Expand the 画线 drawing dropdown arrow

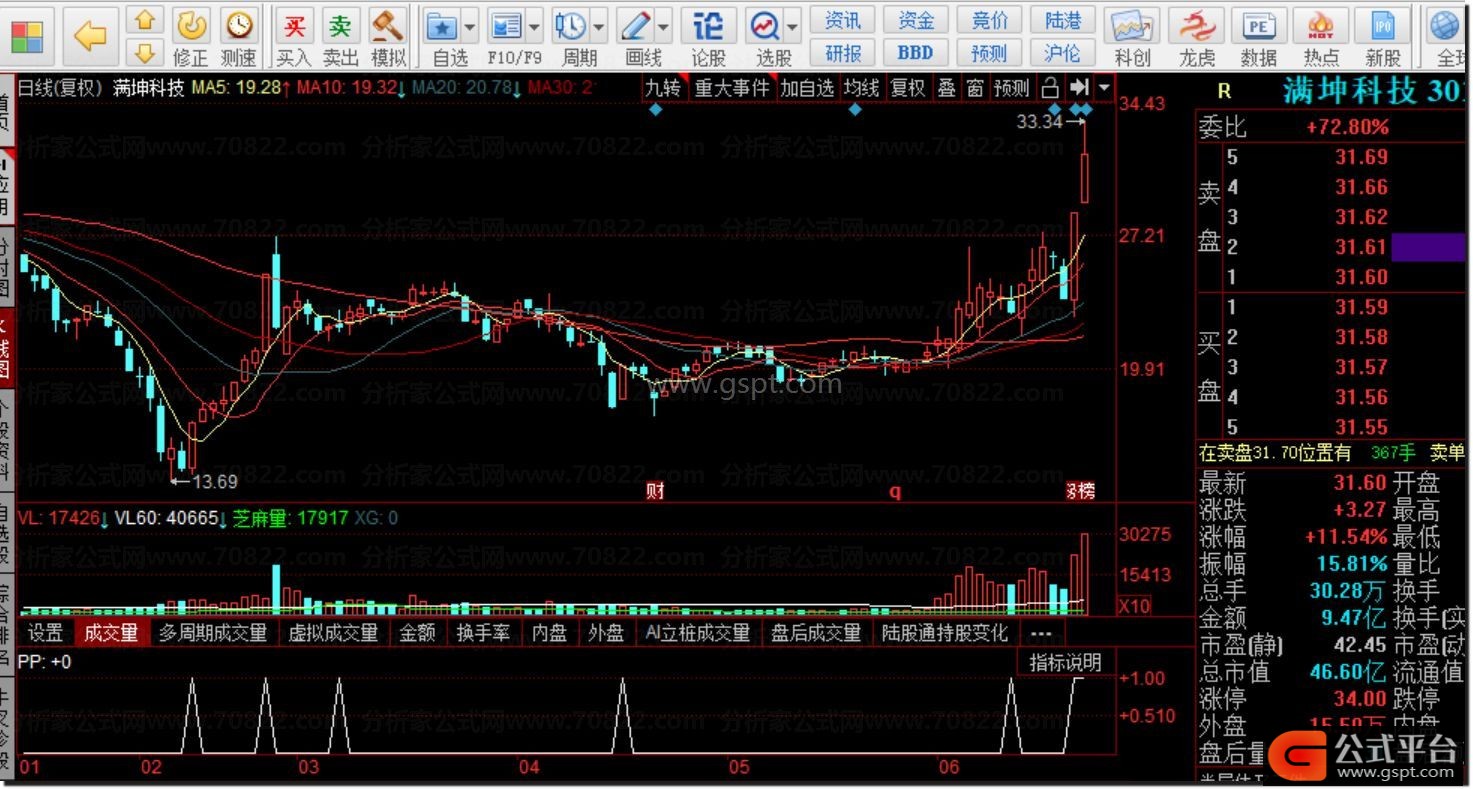tap(664, 26)
